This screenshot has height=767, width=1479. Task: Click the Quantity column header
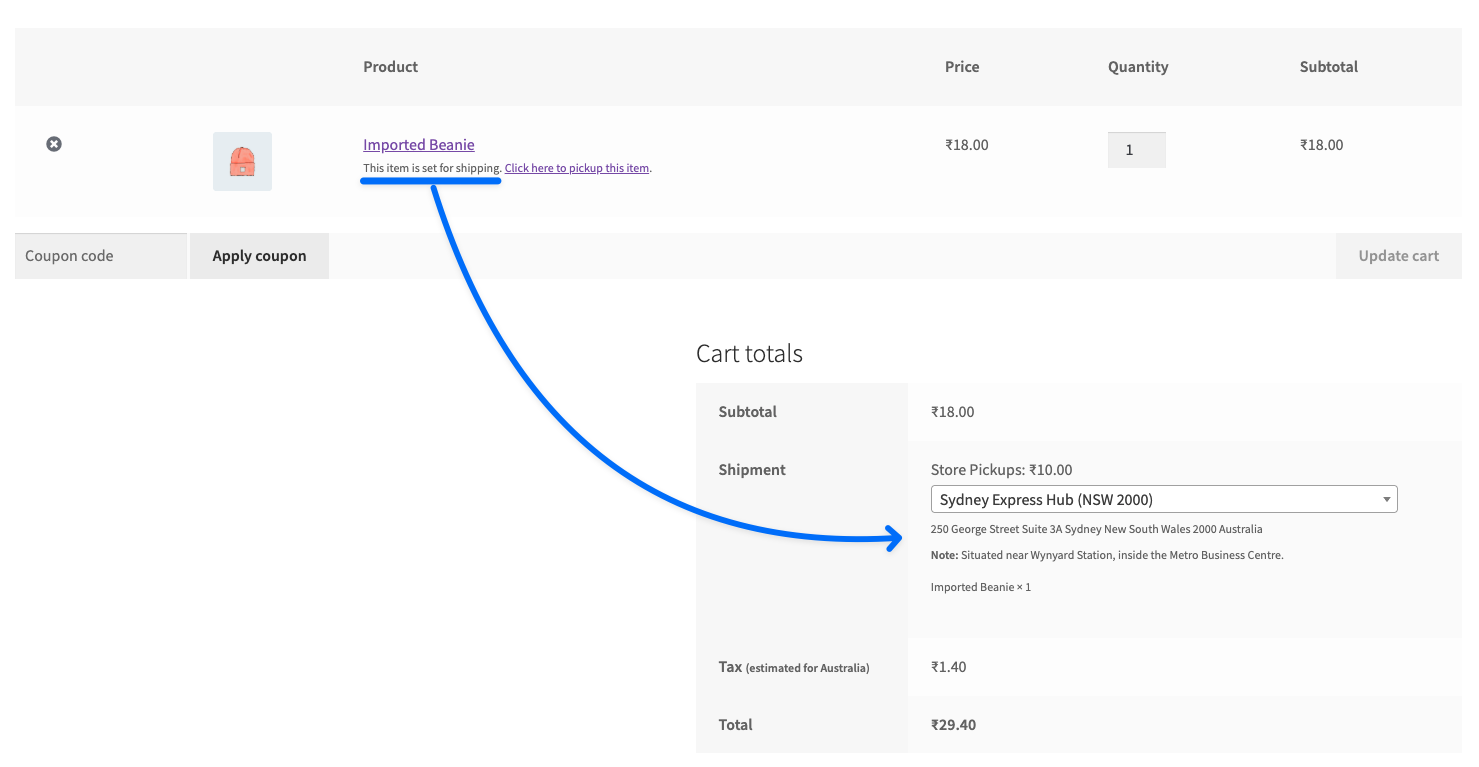tap(1137, 67)
